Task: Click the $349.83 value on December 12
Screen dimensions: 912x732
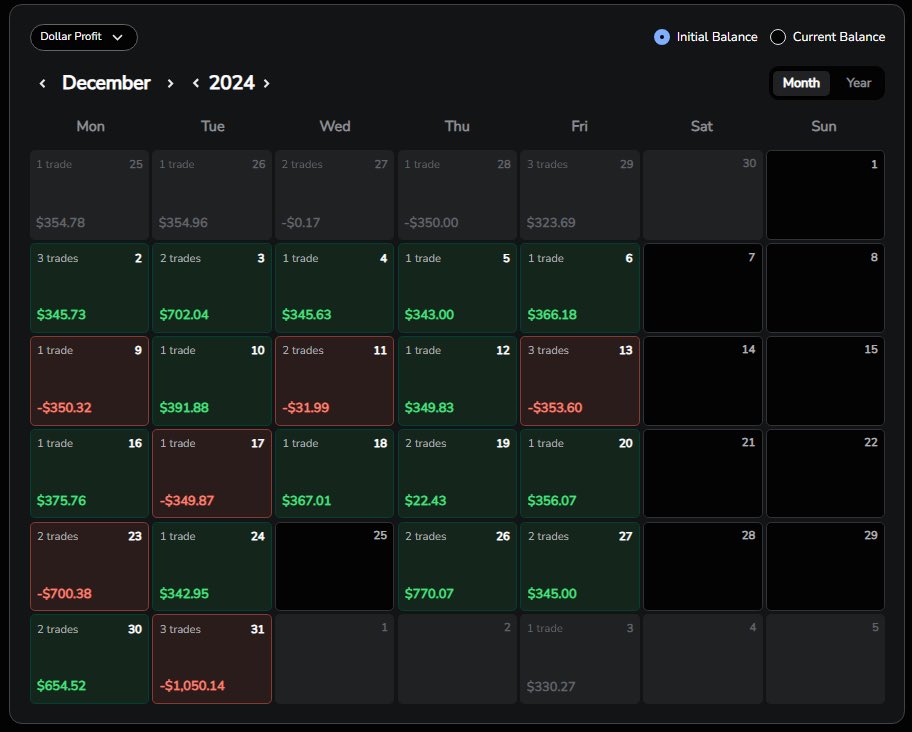Action: pos(429,408)
